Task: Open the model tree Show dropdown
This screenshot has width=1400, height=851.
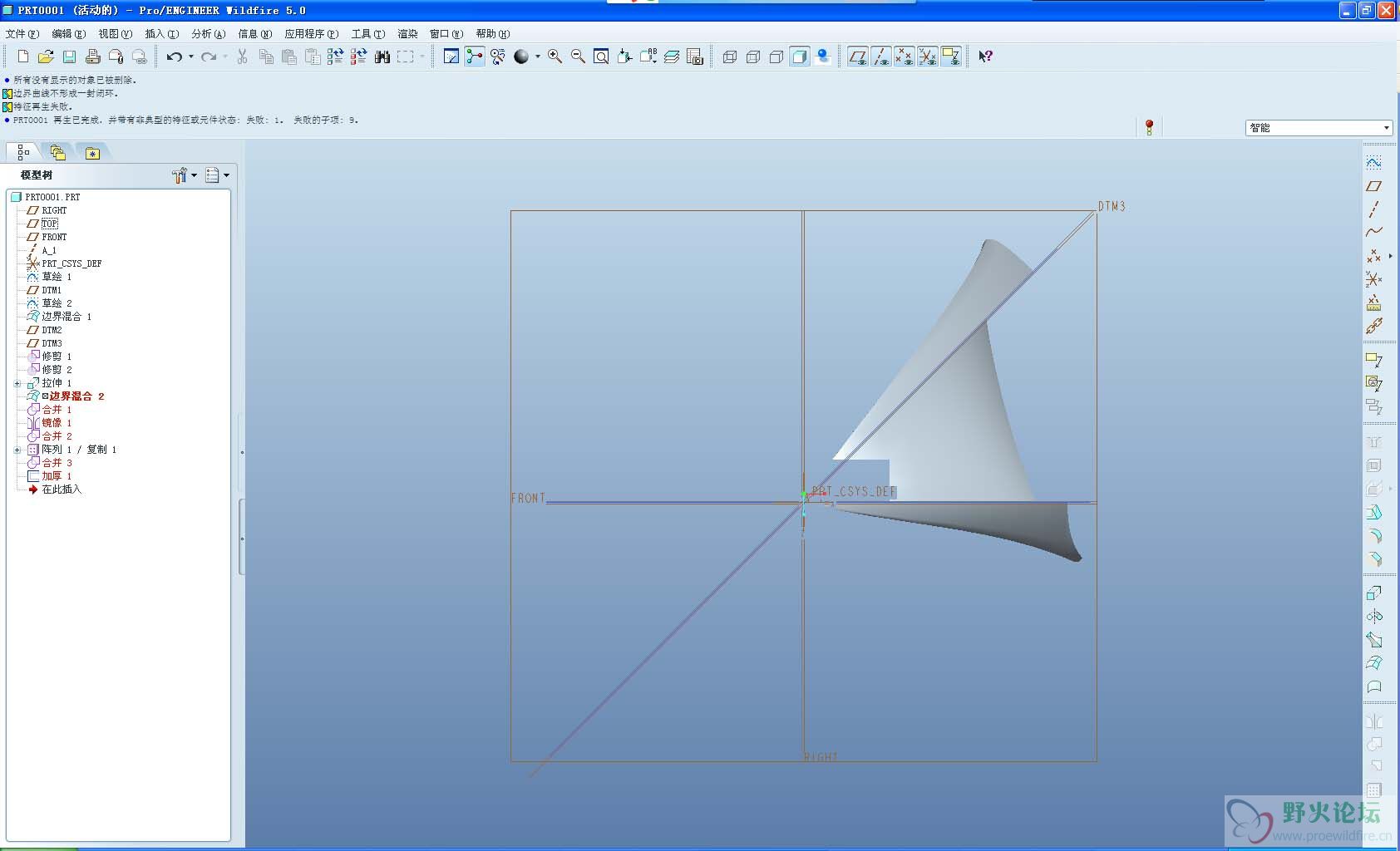Action: coord(217,175)
